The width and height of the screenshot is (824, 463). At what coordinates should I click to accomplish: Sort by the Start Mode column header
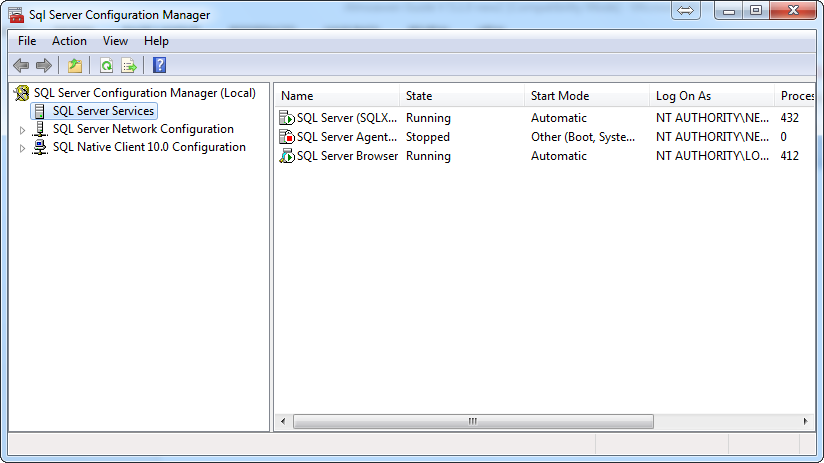pyautogui.click(x=587, y=96)
